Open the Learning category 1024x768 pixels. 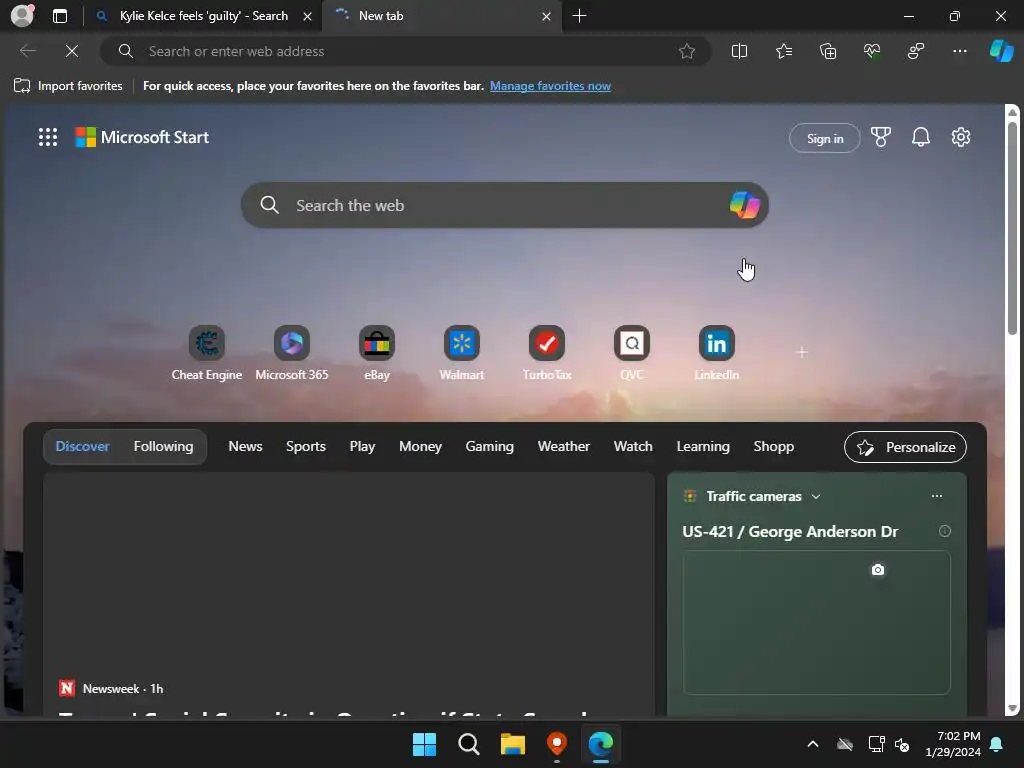pos(703,447)
